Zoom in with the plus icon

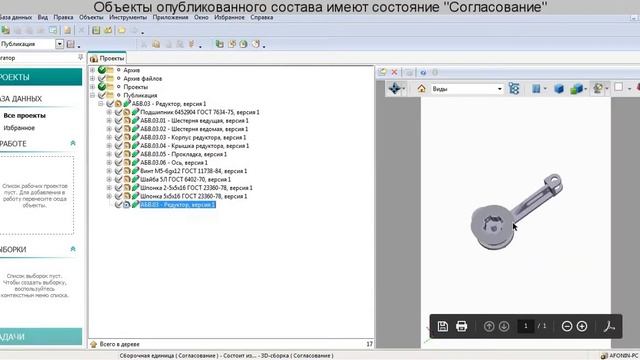tap(582, 326)
